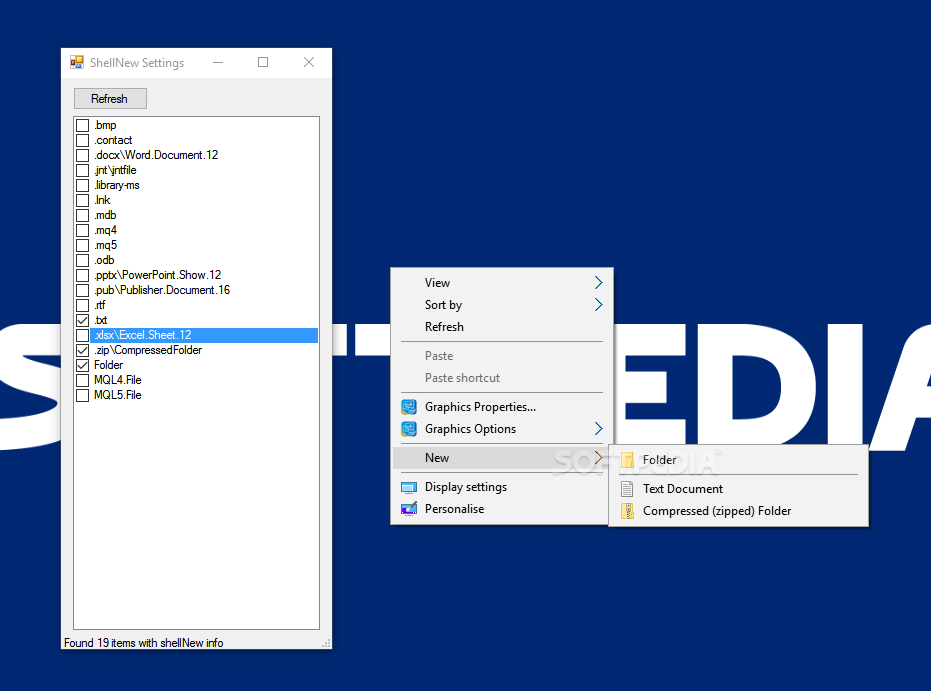The image size is (931, 691).
Task: Maximize the ShellNew Settings window
Action: coord(263,62)
